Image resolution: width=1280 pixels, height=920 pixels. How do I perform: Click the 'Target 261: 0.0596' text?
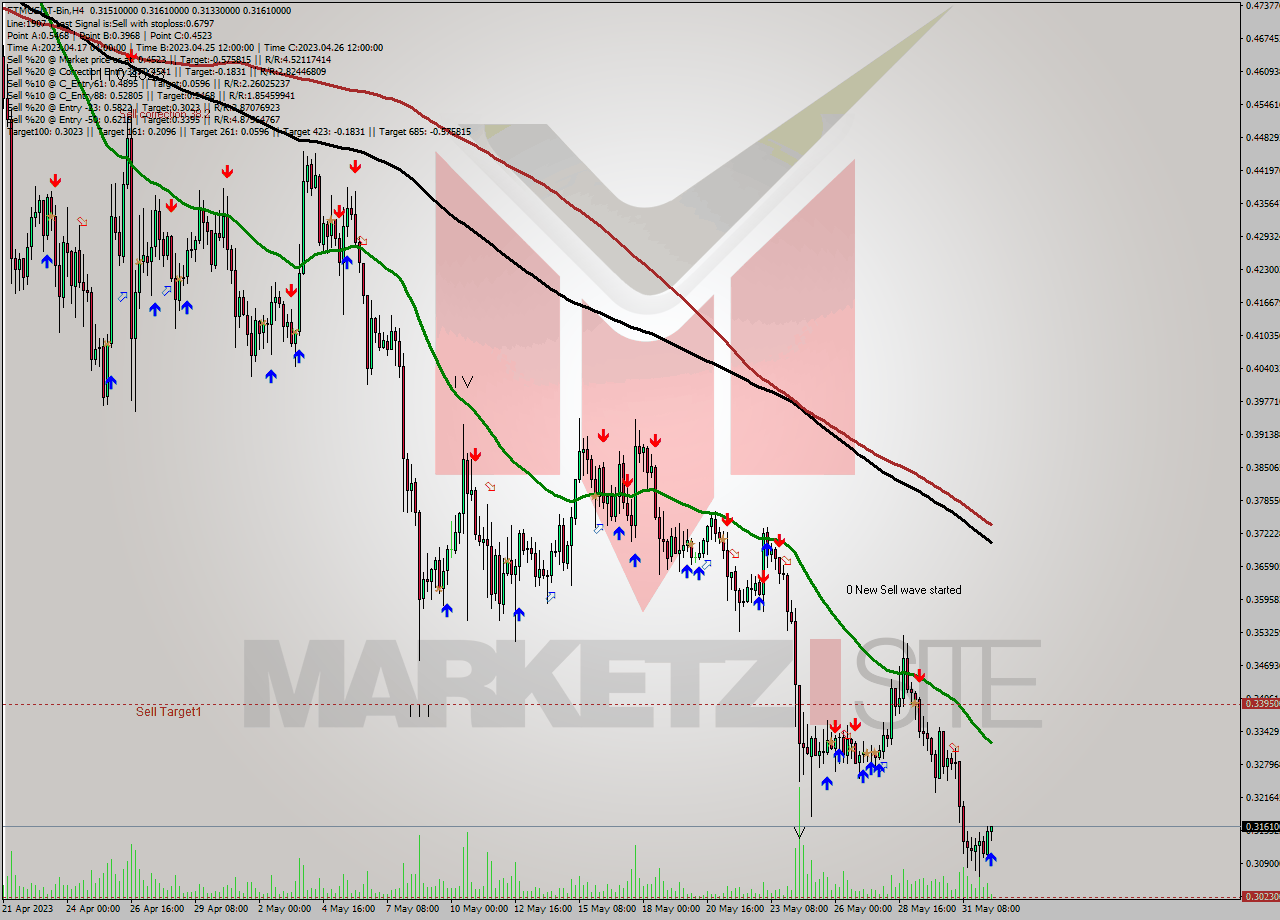coord(229,132)
